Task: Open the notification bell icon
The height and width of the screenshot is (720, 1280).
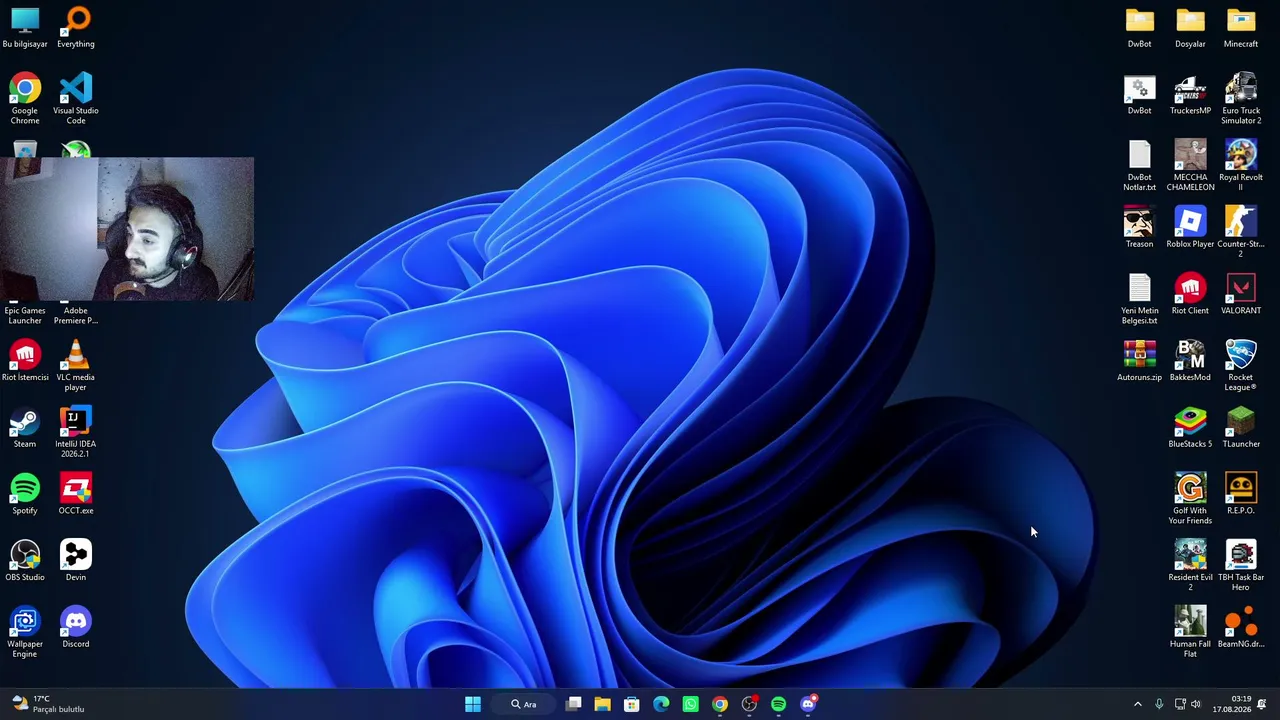Action: coord(1262,704)
